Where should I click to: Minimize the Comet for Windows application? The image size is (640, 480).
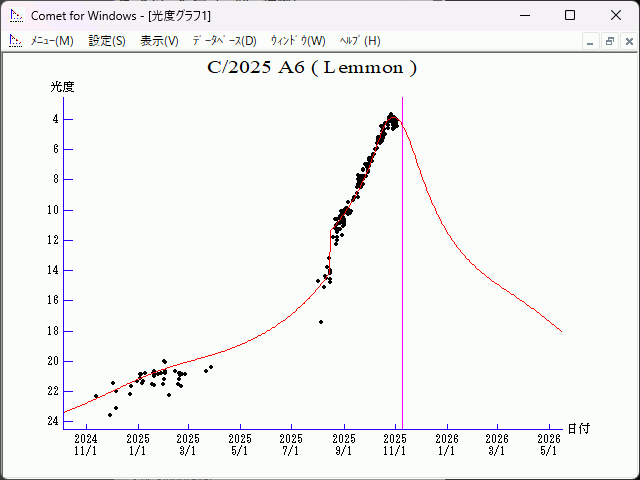[524, 16]
